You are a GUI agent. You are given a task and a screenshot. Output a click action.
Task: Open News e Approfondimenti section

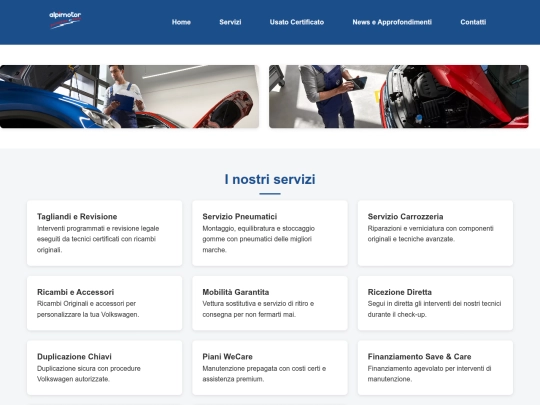point(392,22)
